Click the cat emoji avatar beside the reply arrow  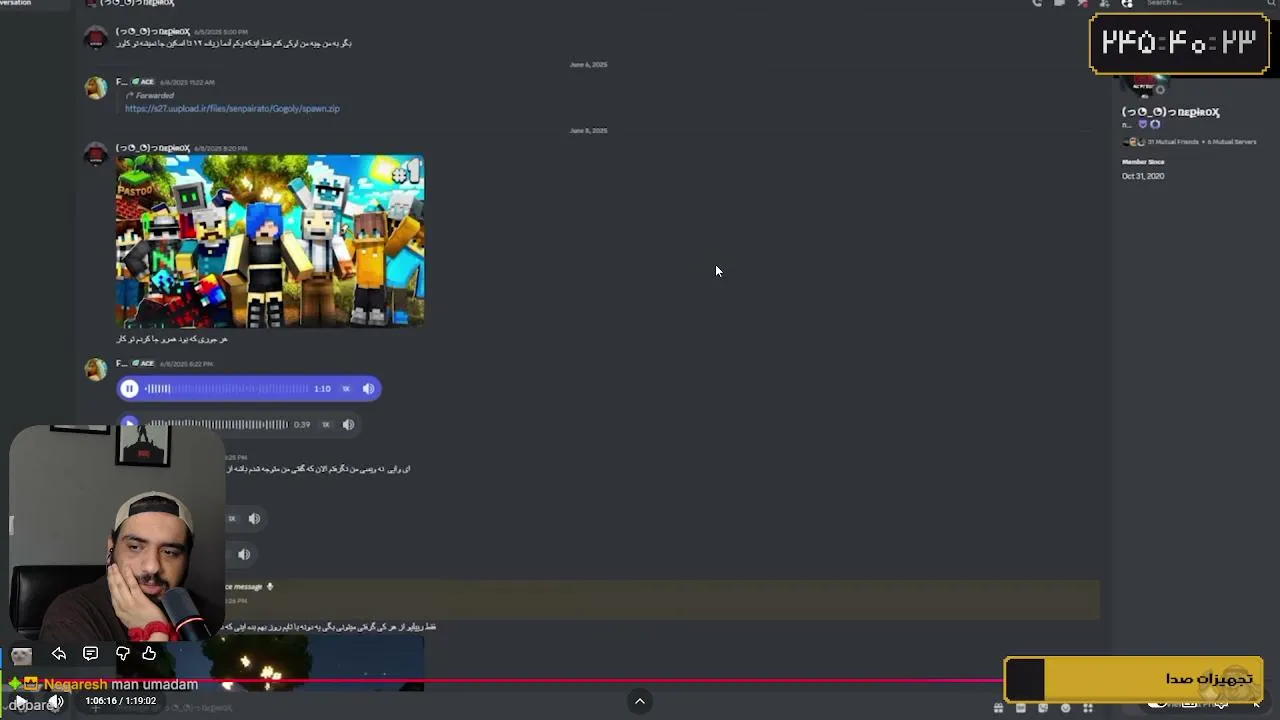22,655
